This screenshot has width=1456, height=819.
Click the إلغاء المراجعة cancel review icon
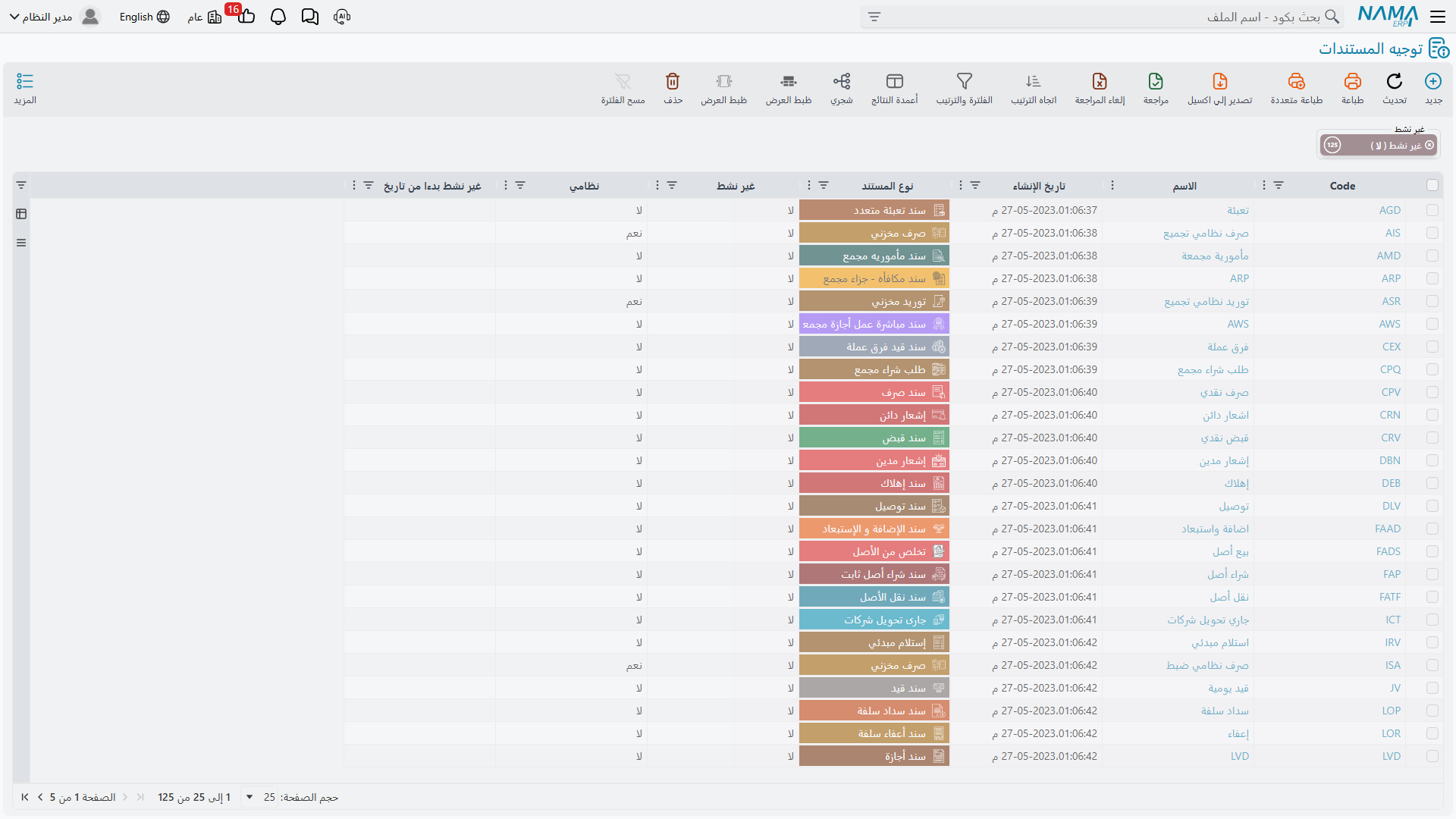[1100, 82]
